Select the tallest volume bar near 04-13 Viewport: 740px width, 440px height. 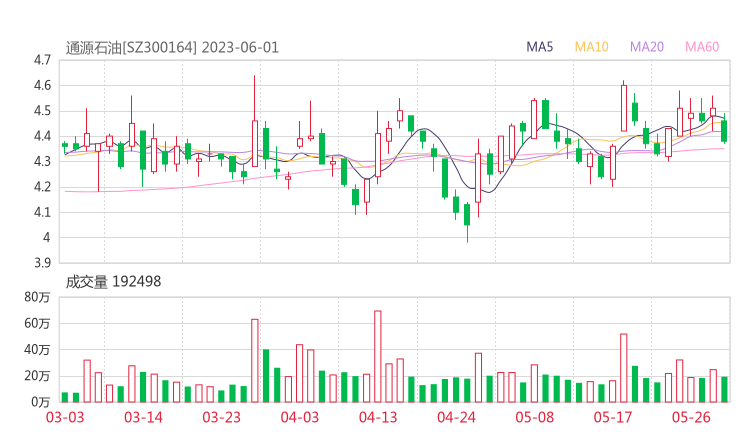pyautogui.click(x=378, y=356)
